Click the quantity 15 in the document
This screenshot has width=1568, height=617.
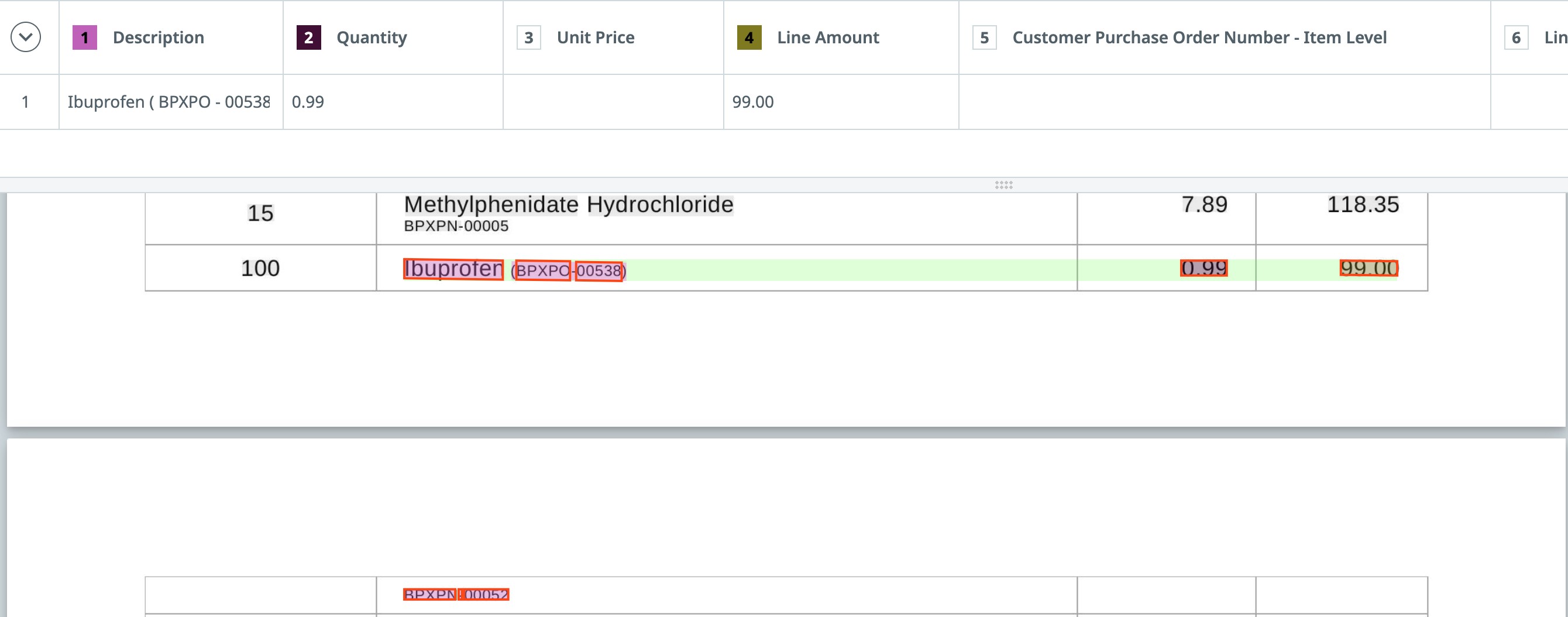tap(260, 213)
